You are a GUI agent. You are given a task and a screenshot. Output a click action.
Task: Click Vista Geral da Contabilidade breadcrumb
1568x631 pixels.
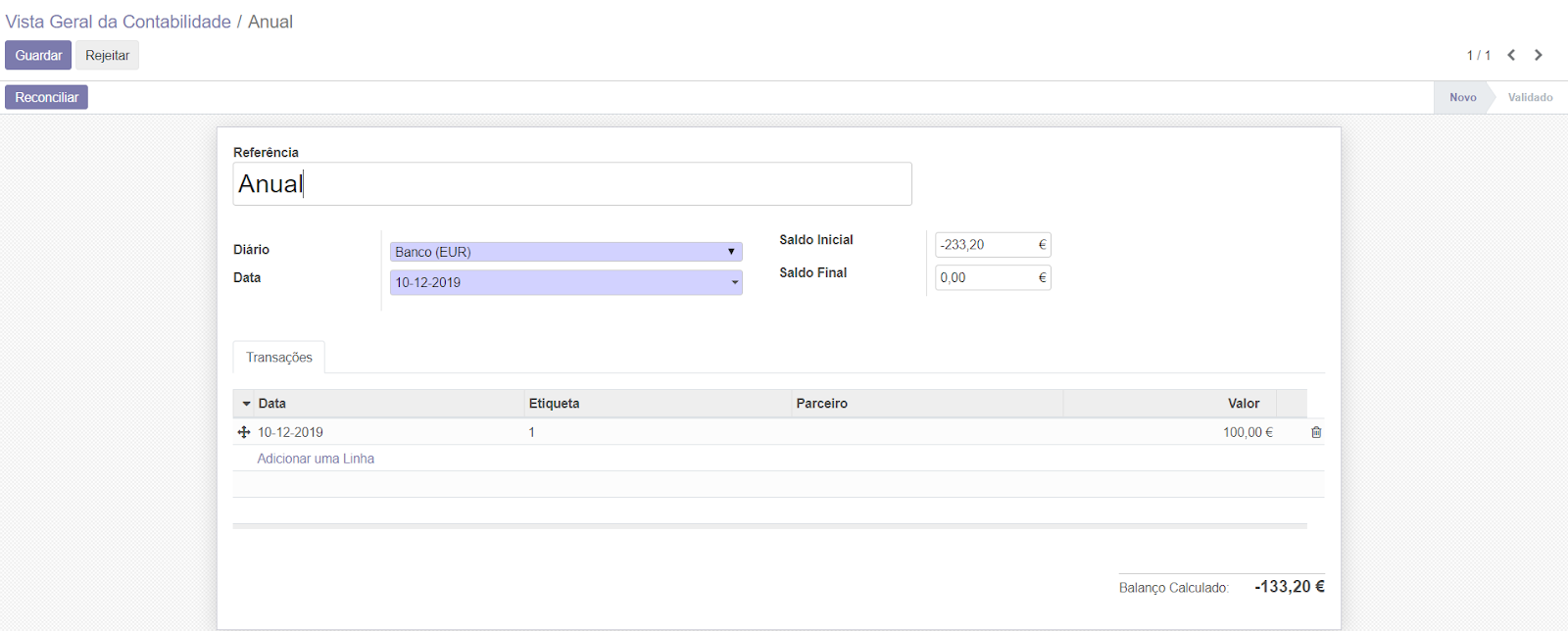click(119, 22)
